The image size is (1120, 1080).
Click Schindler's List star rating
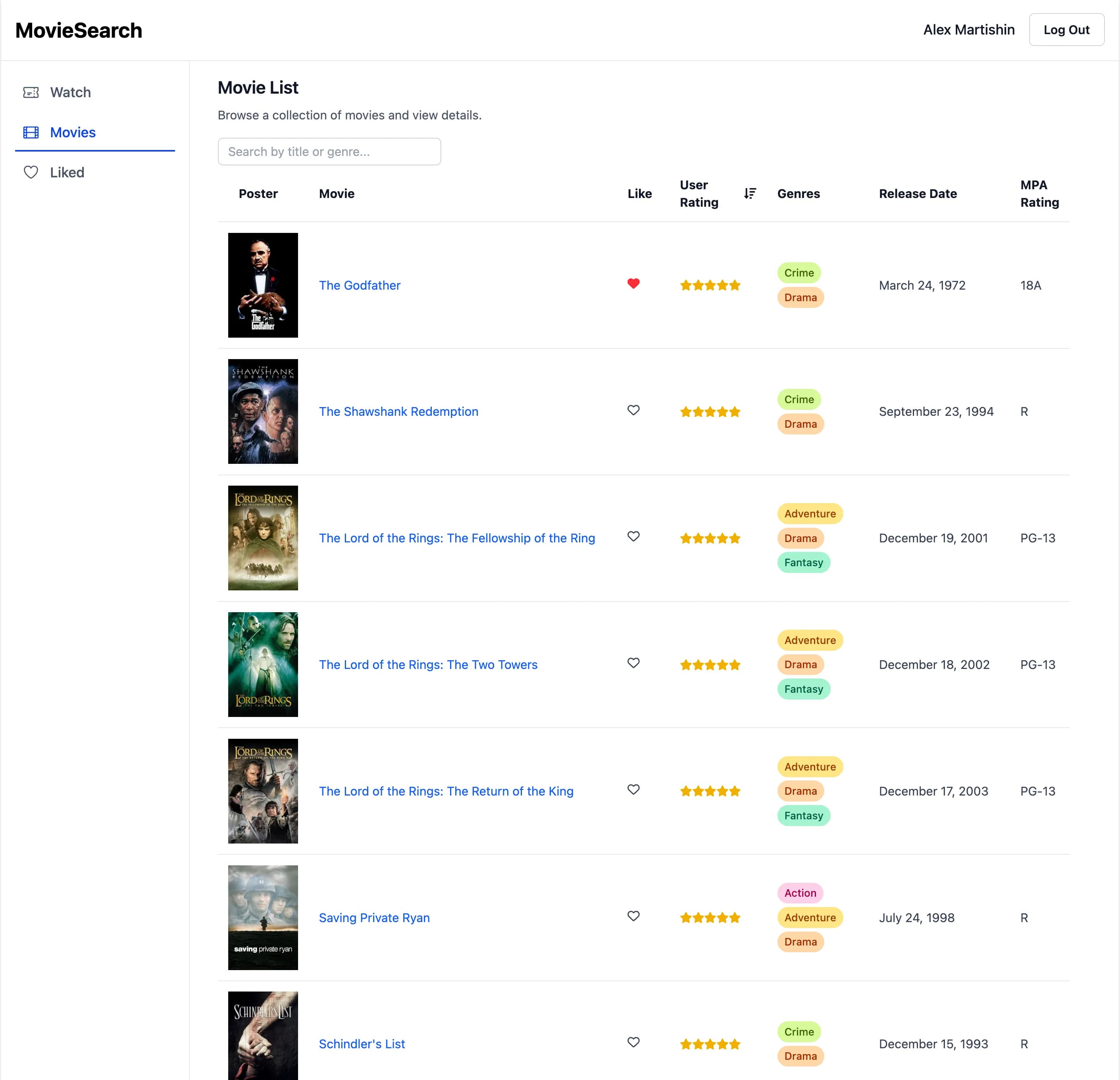point(710,1044)
